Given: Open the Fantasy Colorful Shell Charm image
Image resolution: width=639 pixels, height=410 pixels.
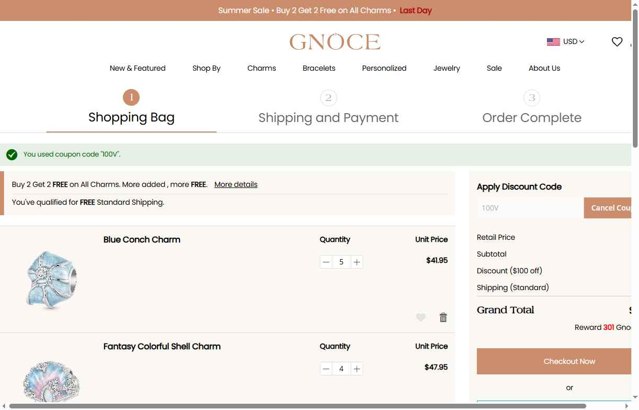Looking at the screenshot, I should click(51, 381).
